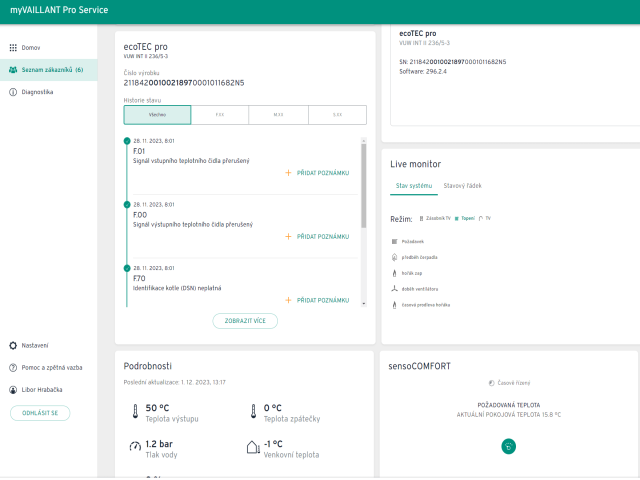Viewport: 640px width, 480px height.
Task: Click the F.00 error code text
Action: [x=140, y=215]
